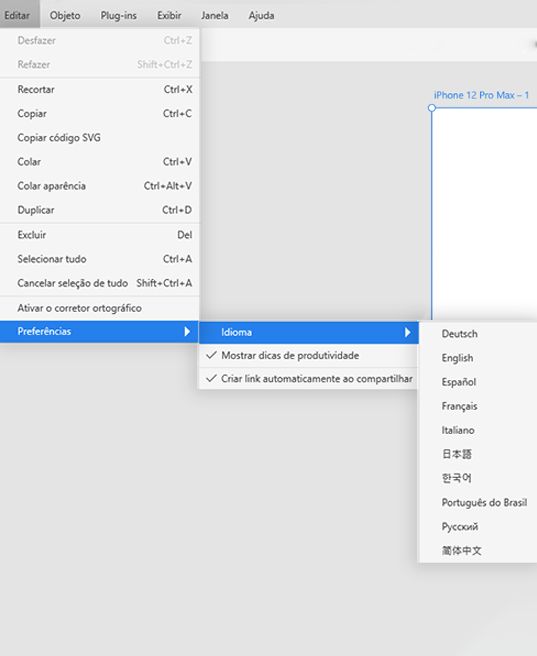
Task: Select Copiar código SVG
Action: (x=100, y=138)
